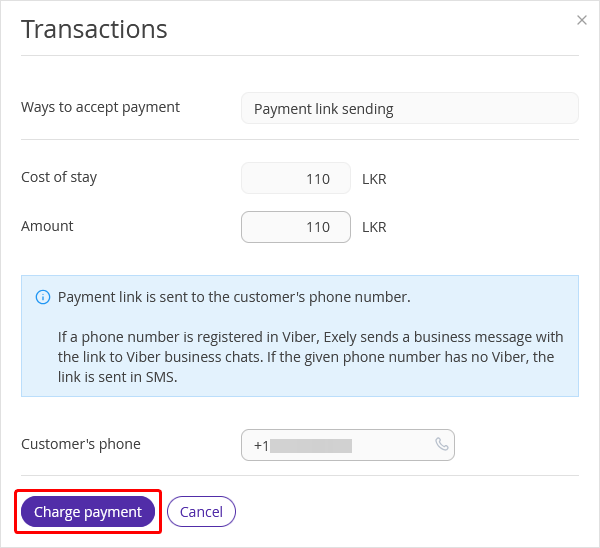The height and width of the screenshot is (548, 600).
Task: Open the Ways to accept payment dropdown
Action: point(409,108)
